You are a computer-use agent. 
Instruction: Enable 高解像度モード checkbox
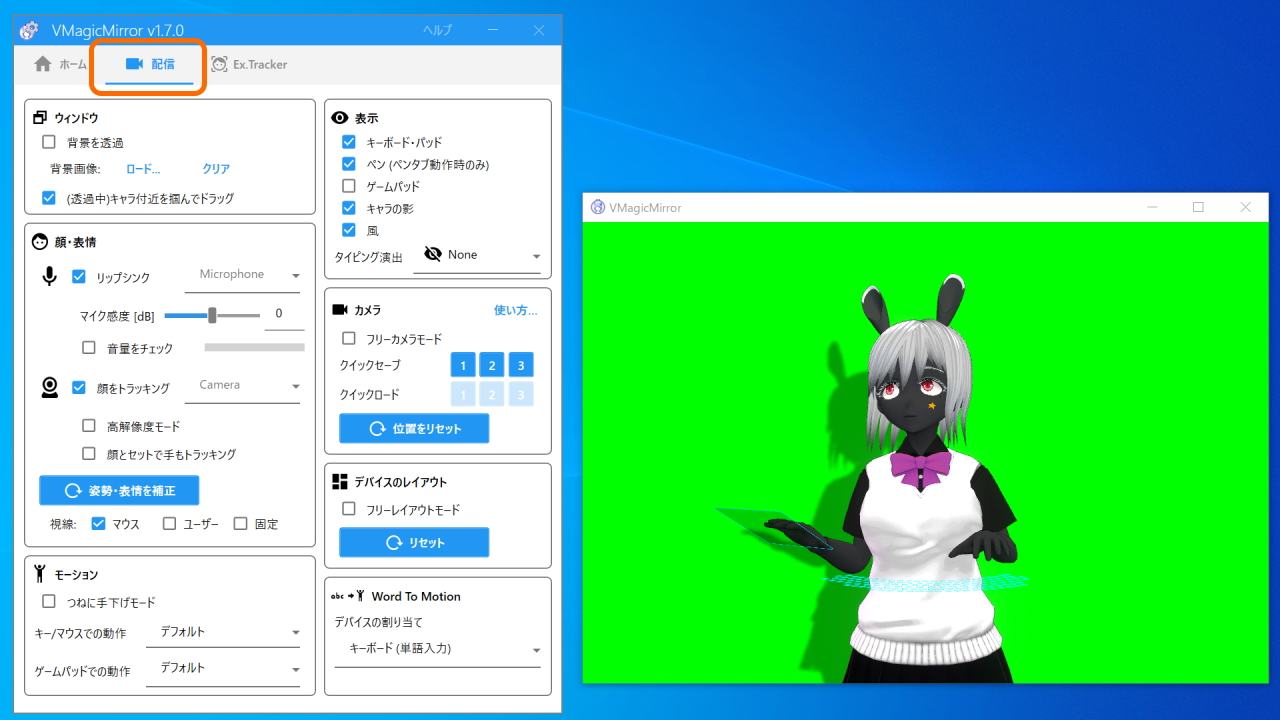point(89,426)
